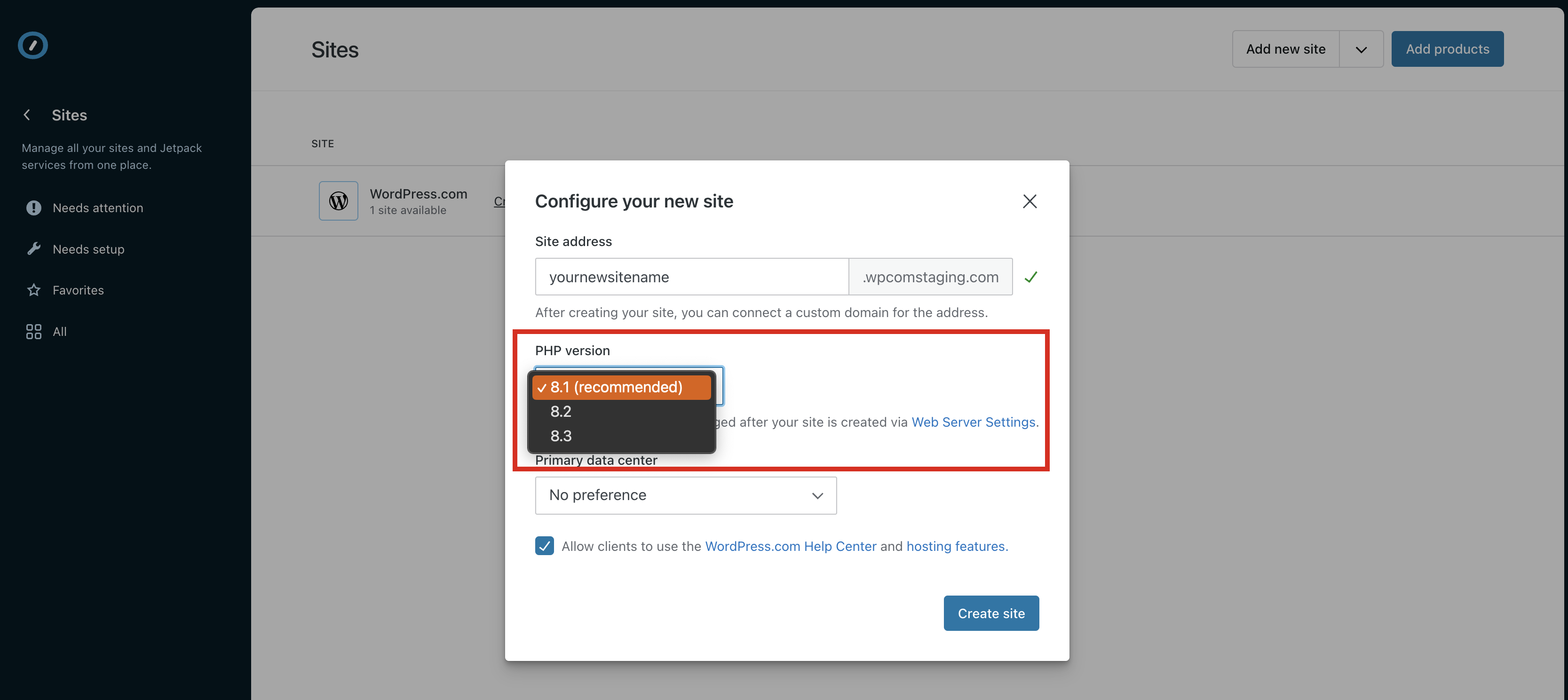
Task: Click the Add new site button
Action: pyautogui.click(x=1285, y=49)
